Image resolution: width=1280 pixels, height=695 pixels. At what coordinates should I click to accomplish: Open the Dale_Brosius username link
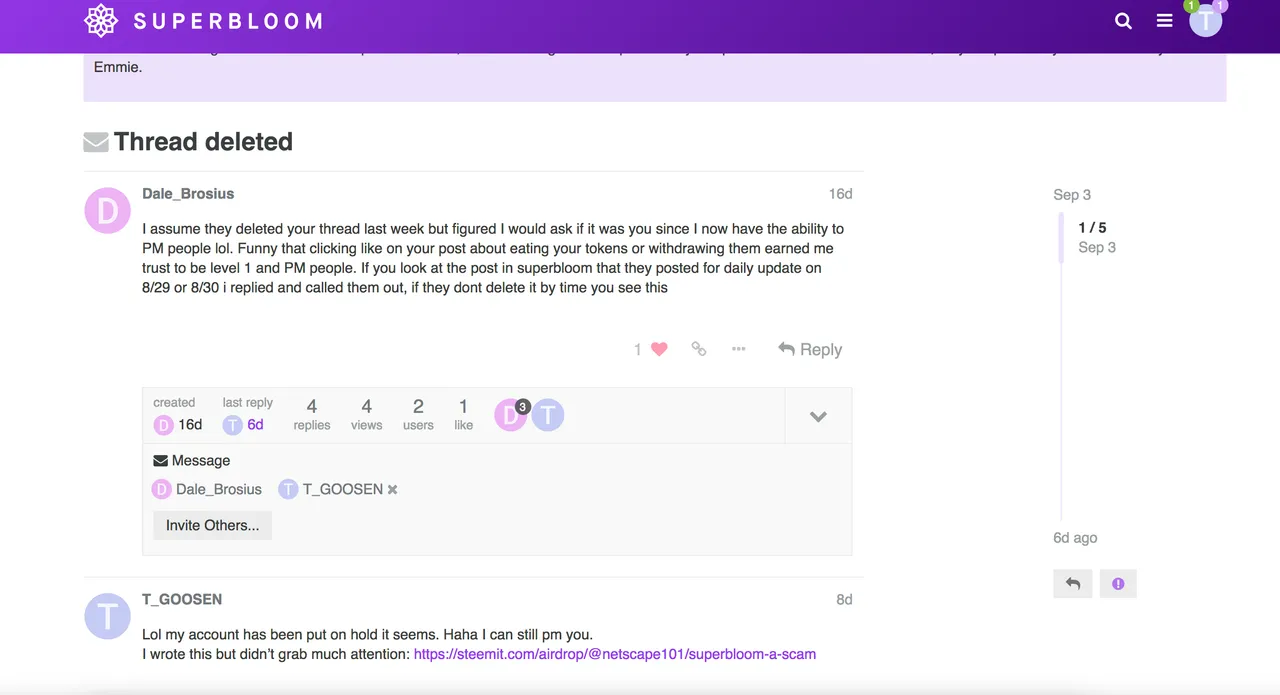pyautogui.click(x=188, y=193)
